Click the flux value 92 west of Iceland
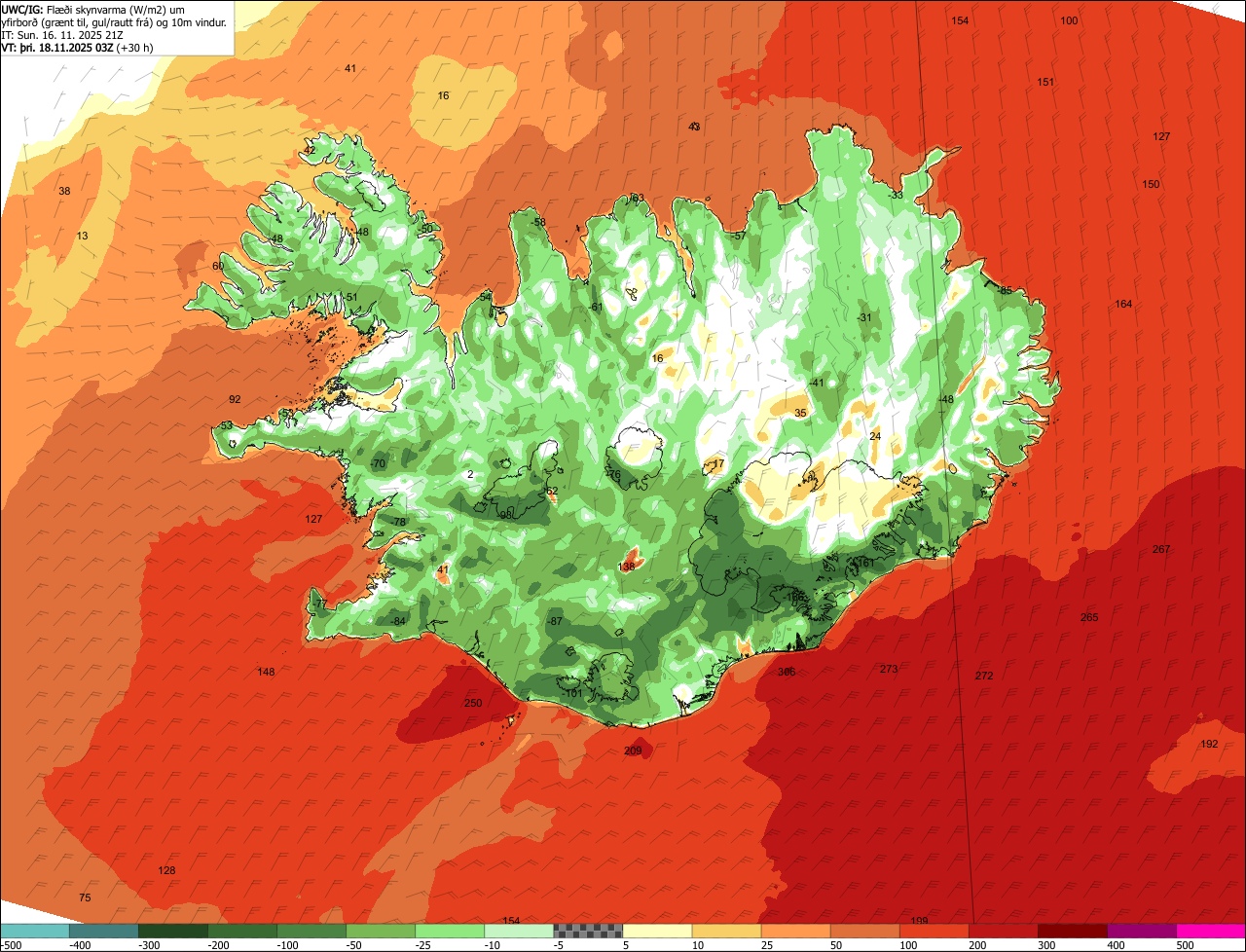The width and height of the screenshot is (1246, 952). click(235, 399)
